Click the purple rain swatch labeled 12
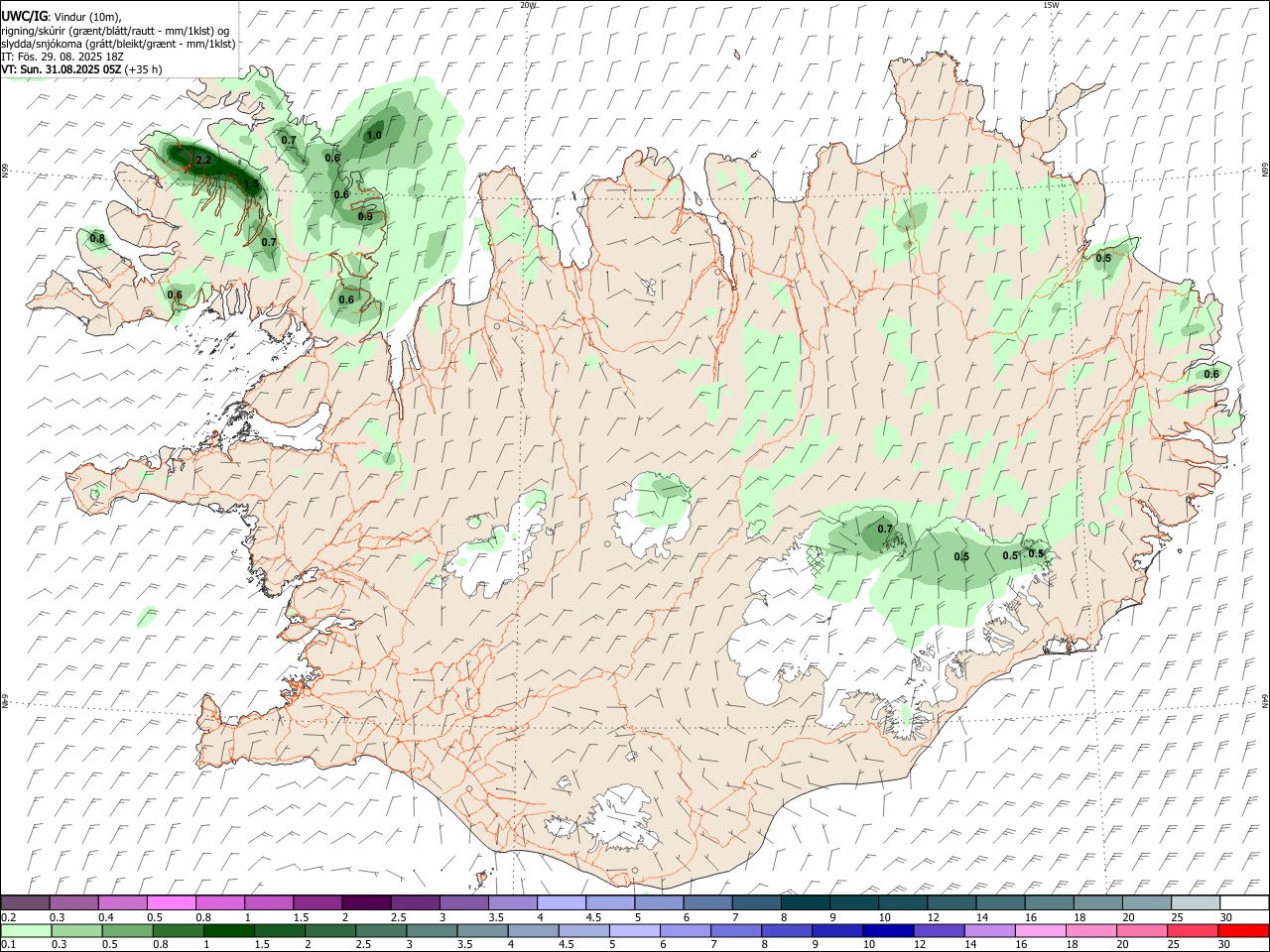Image resolution: width=1270 pixels, height=952 pixels. click(x=939, y=930)
